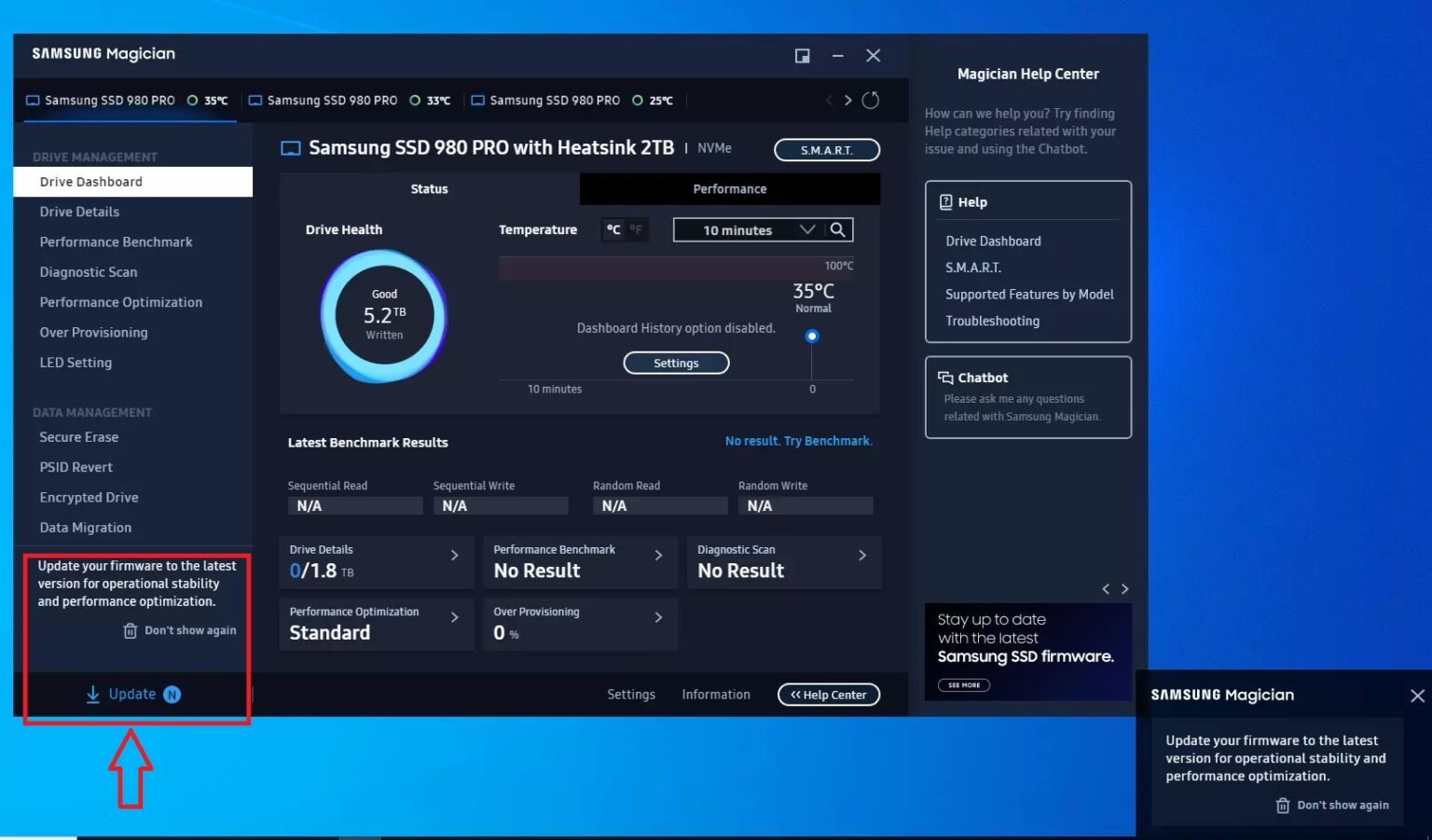Switch to the Performance tab
The height and width of the screenshot is (840, 1432).
(x=729, y=188)
